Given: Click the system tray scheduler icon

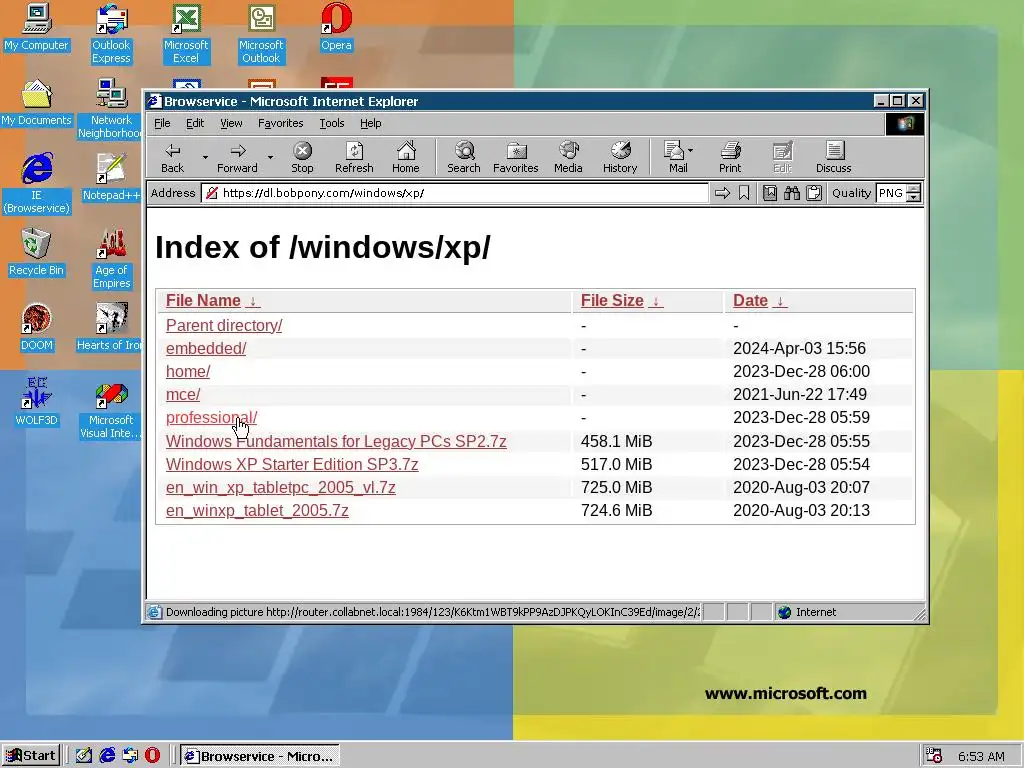Looking at the screenshot, I should click(x=935, y=756).
